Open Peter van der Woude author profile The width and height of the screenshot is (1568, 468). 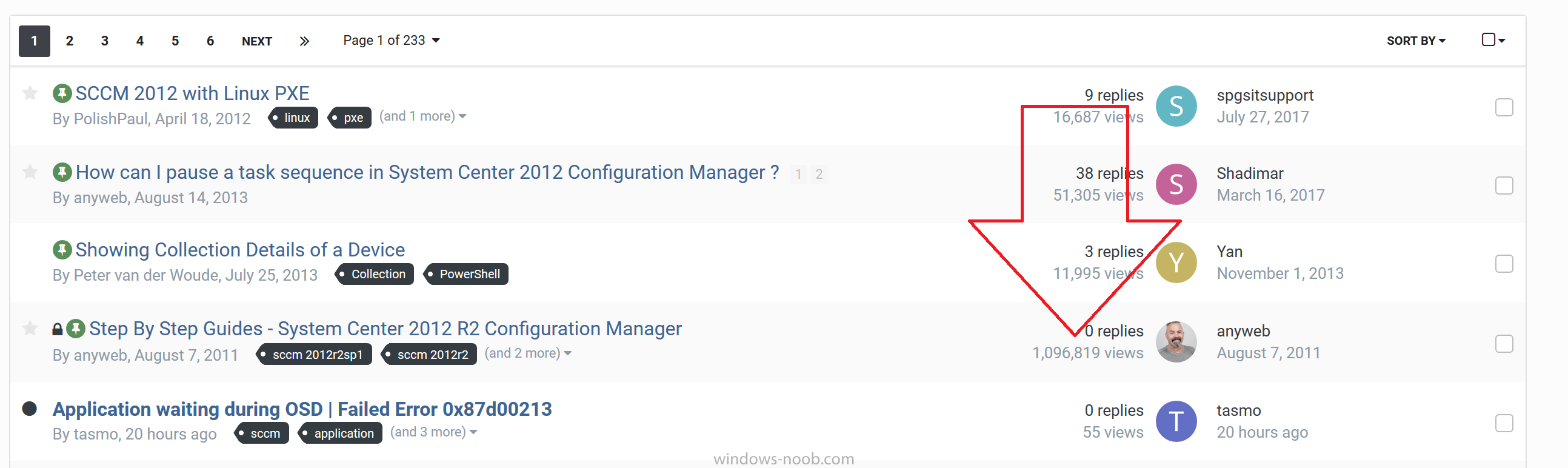point(146,275)
